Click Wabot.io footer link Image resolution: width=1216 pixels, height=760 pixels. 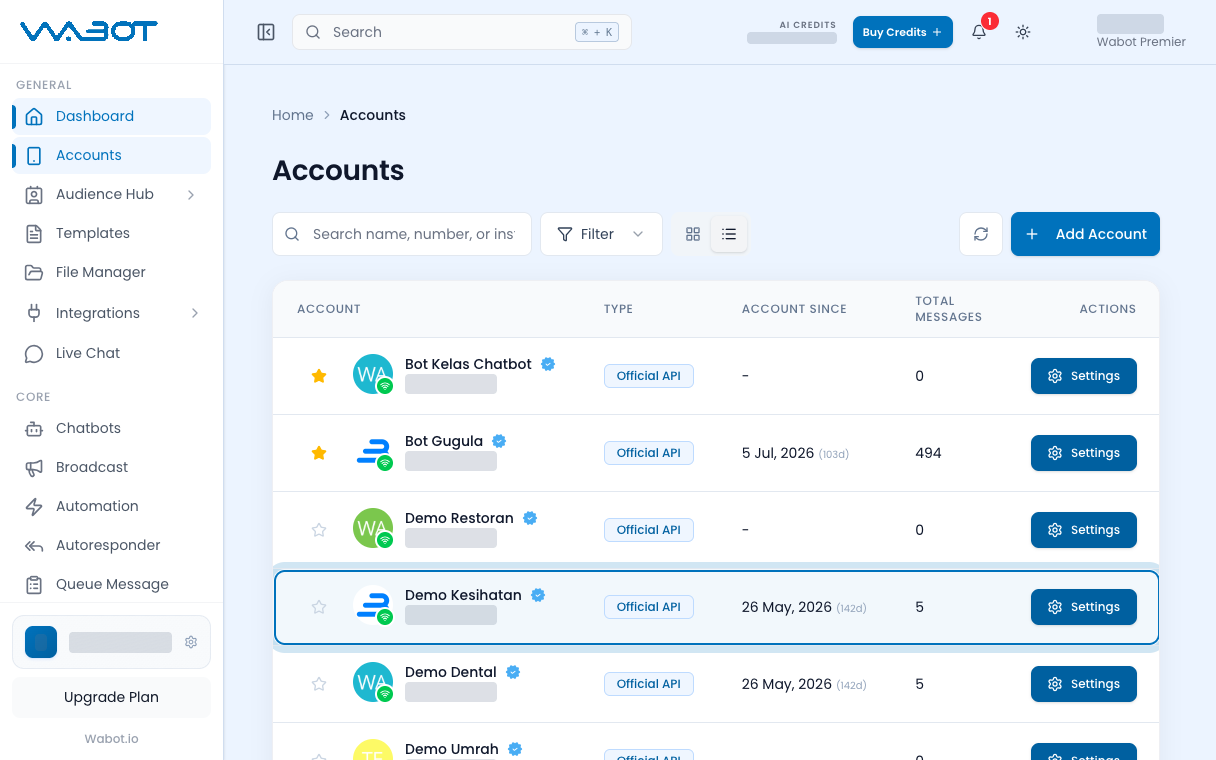point(111,739)
